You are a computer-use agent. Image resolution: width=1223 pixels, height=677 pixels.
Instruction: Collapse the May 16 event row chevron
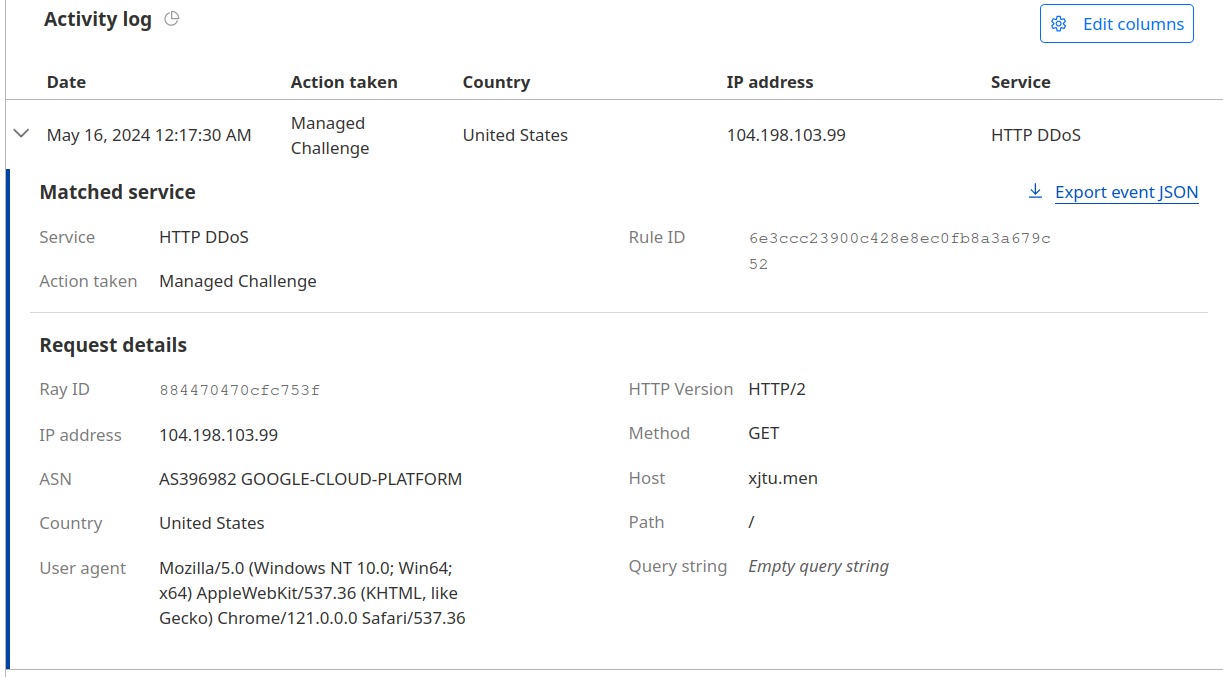point(21,134)
